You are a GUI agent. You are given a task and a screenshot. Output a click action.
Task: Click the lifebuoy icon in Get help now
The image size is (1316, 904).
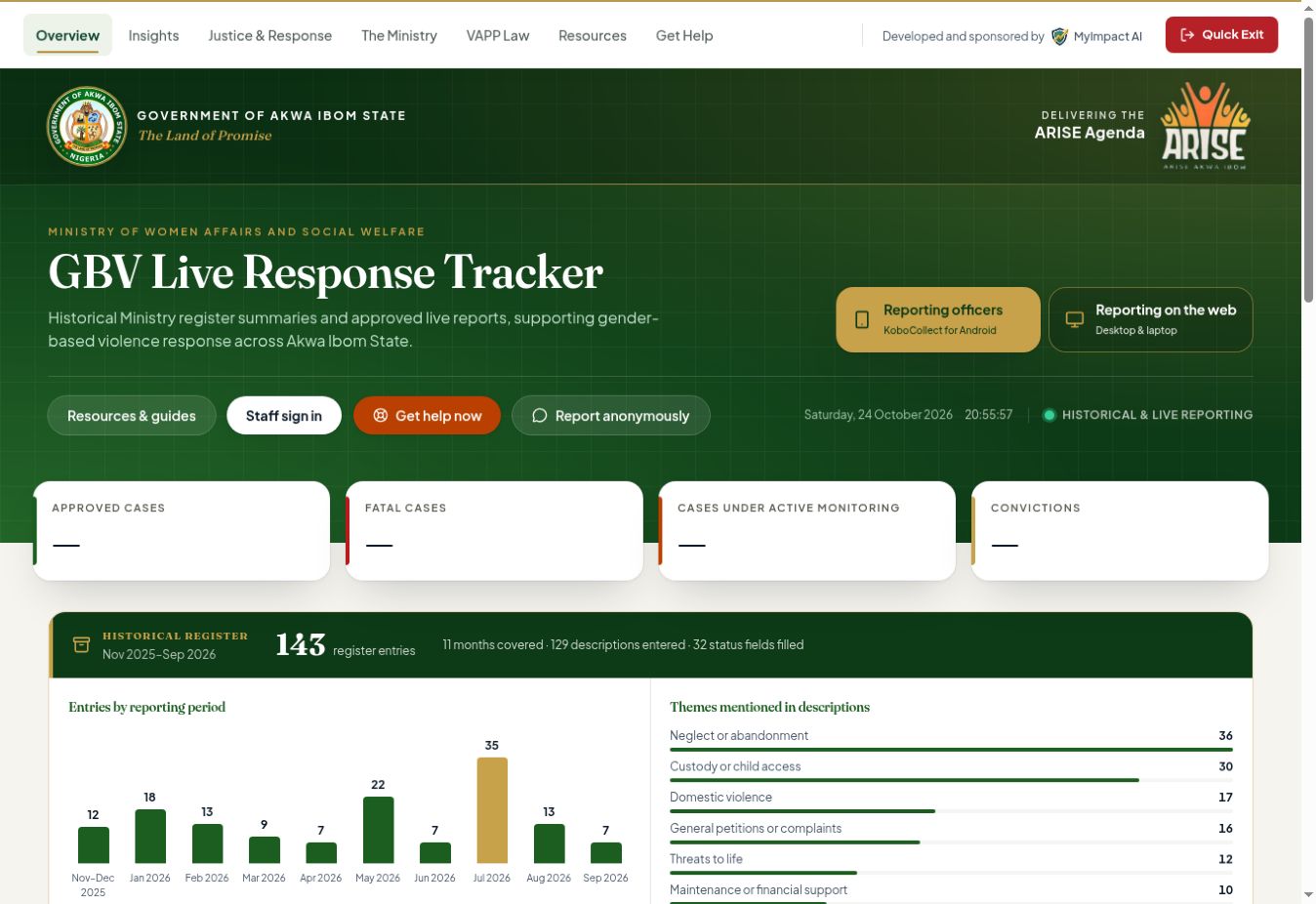381,416
